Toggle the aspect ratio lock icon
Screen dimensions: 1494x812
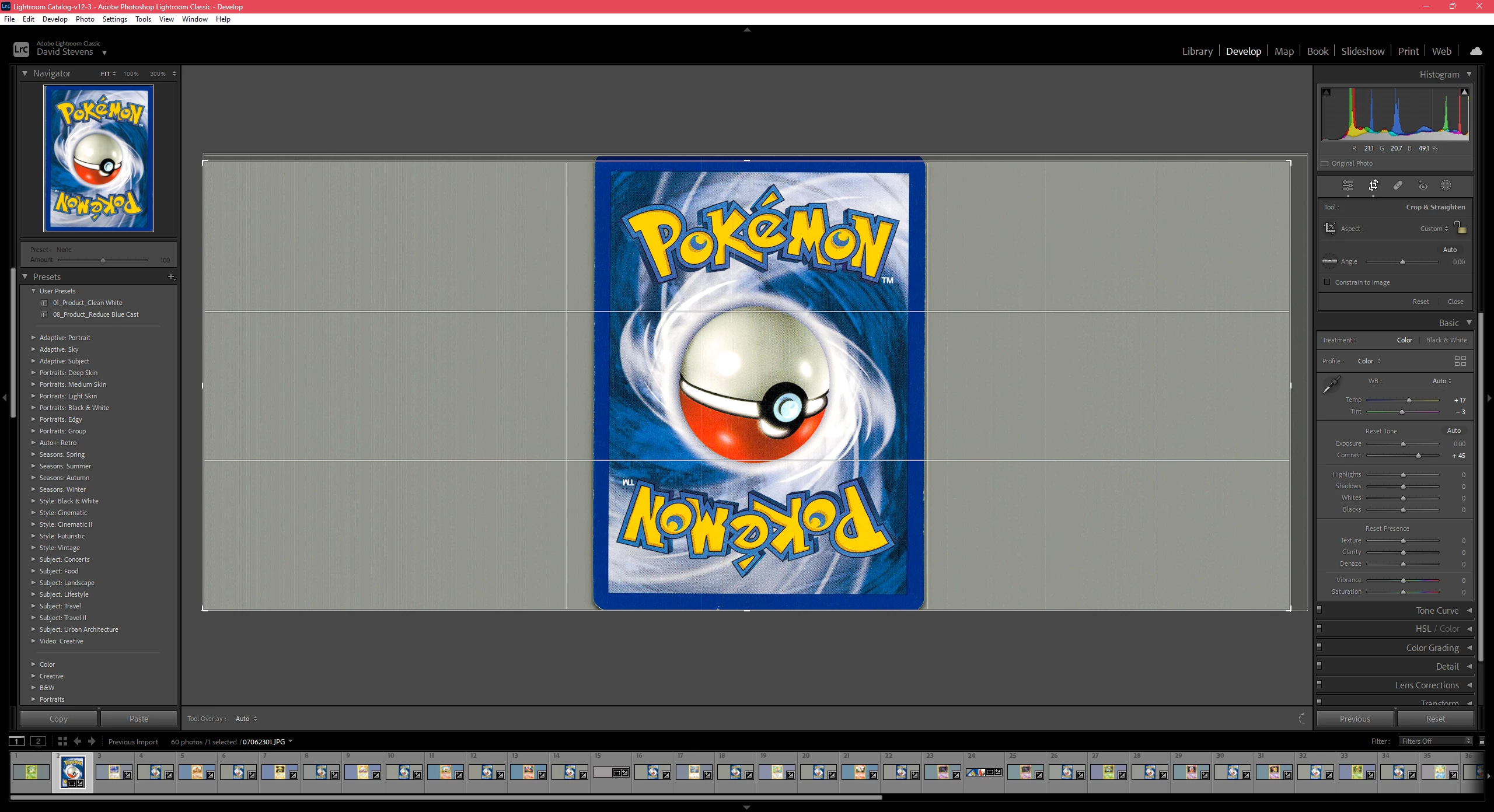(x=1460, y=227)
